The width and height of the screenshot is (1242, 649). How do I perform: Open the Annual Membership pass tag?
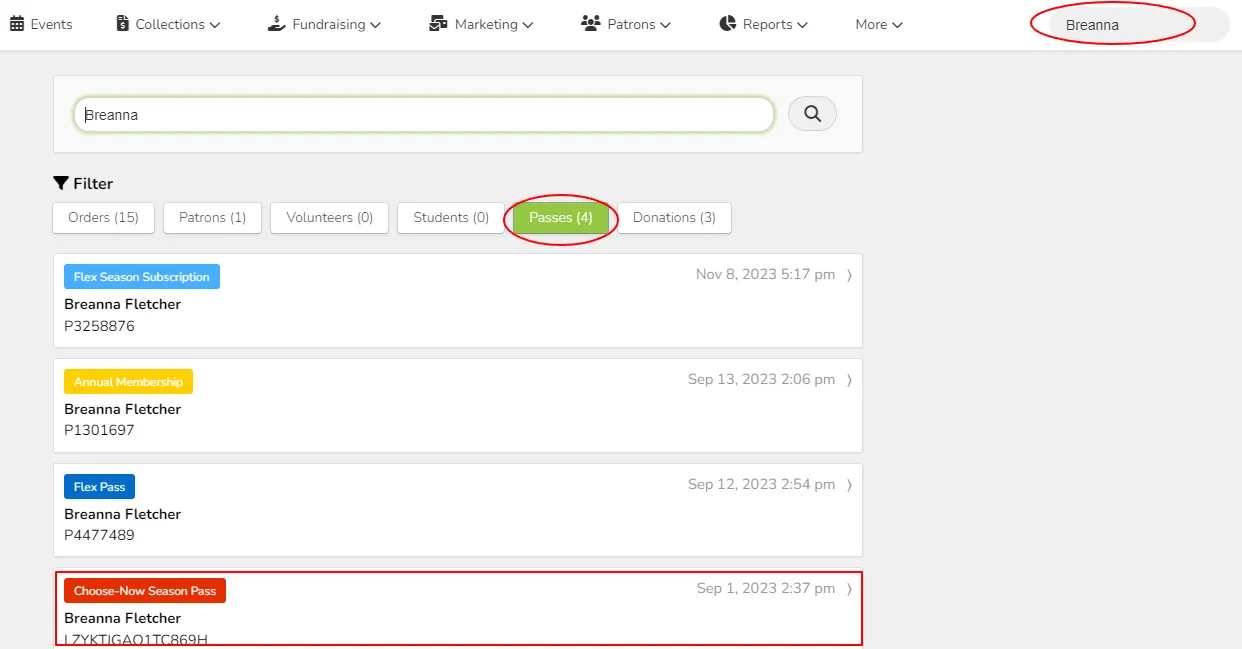coord(128,382)
